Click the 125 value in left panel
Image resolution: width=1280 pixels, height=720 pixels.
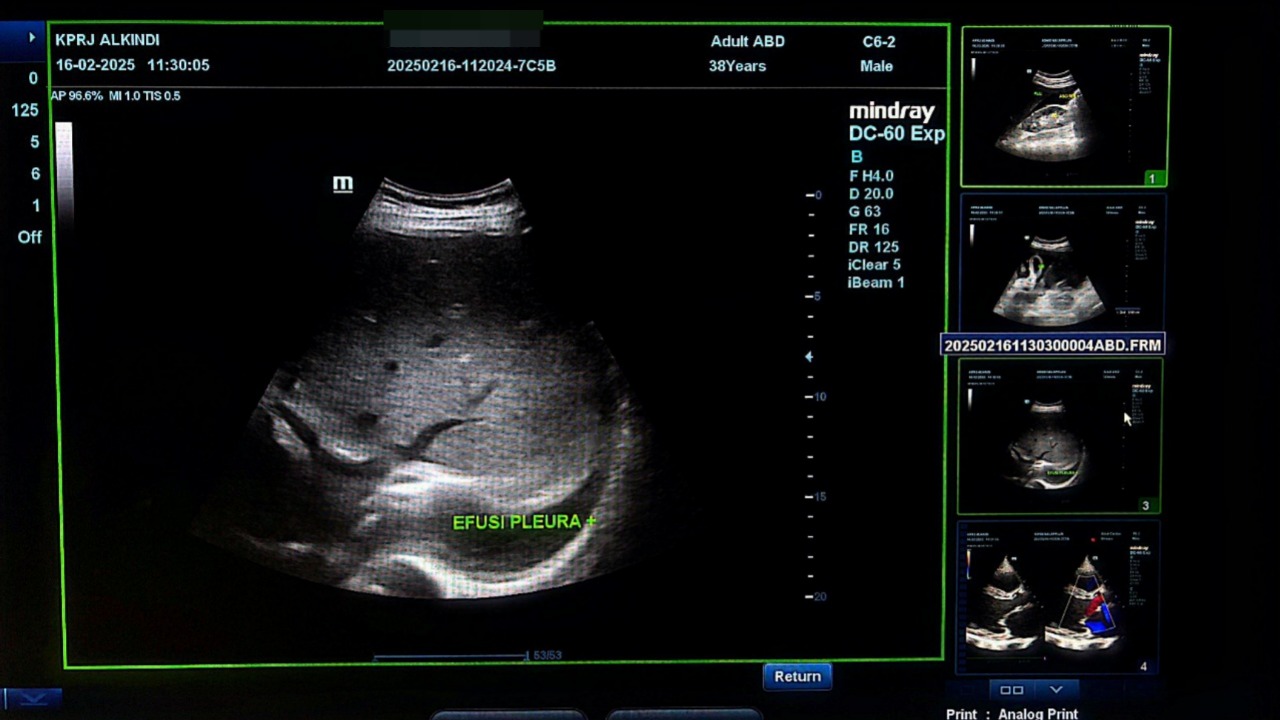pos(25,110)
